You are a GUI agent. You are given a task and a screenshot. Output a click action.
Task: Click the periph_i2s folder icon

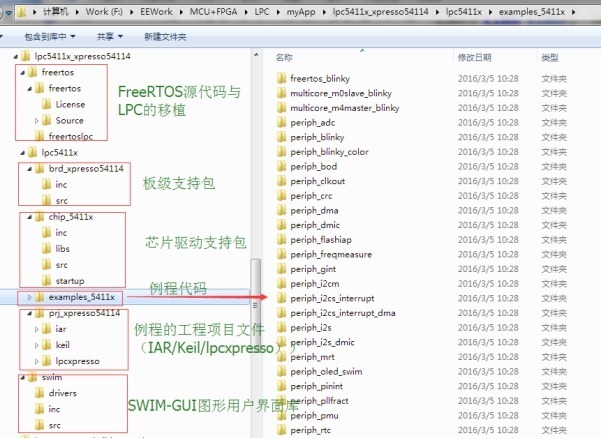(281, 327)
